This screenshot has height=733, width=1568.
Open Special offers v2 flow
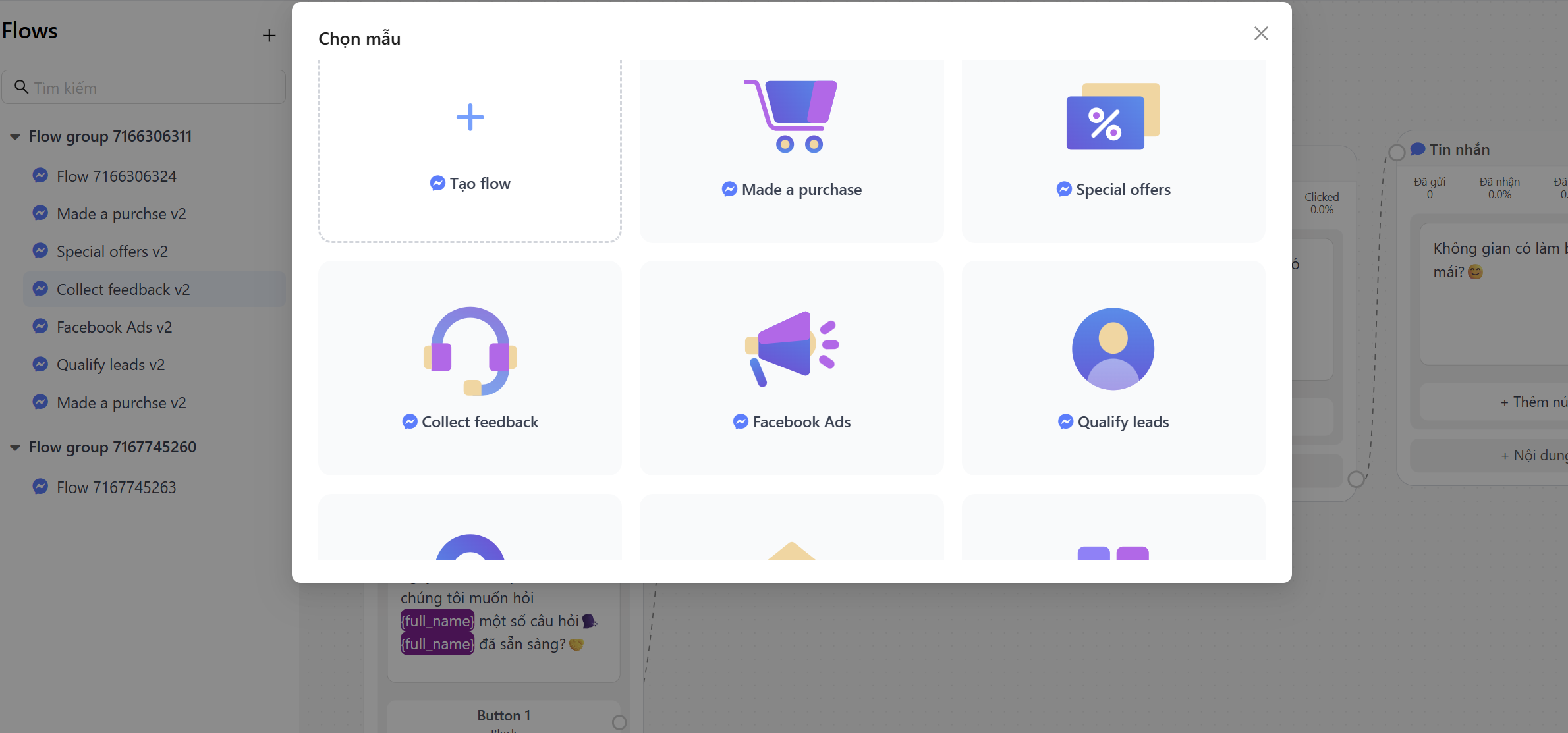pos(112,252)
